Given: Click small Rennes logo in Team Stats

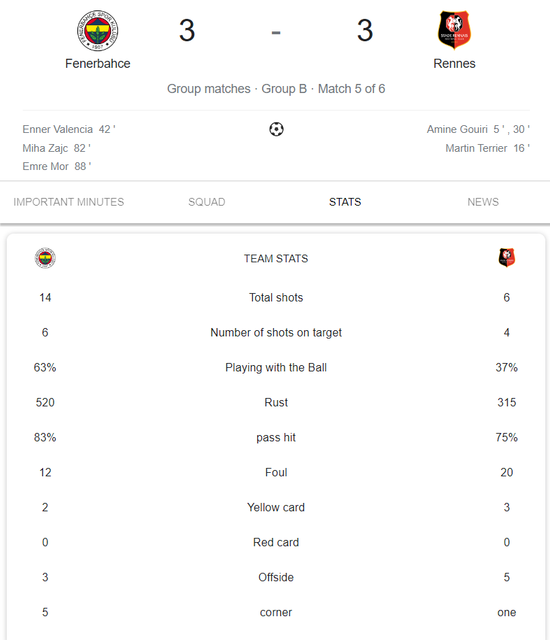Looking at the screenshot, I should point(506,258).
